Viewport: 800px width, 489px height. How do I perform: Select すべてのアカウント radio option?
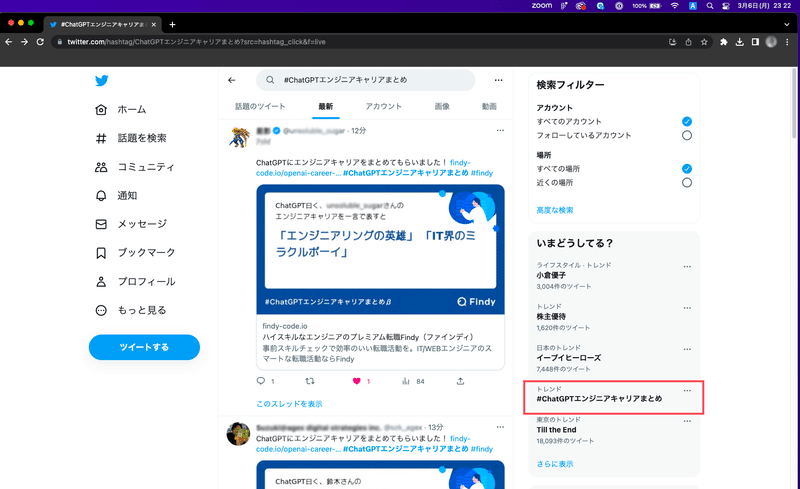(687, 121)
